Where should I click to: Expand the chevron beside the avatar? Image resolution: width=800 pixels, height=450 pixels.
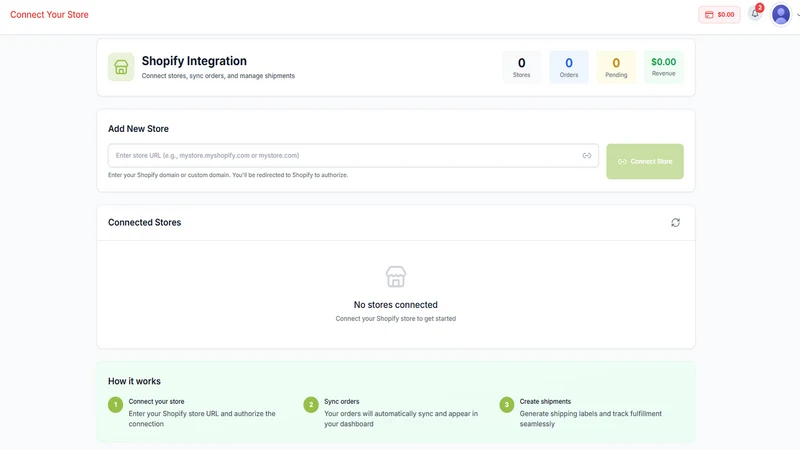coord(797,15)
